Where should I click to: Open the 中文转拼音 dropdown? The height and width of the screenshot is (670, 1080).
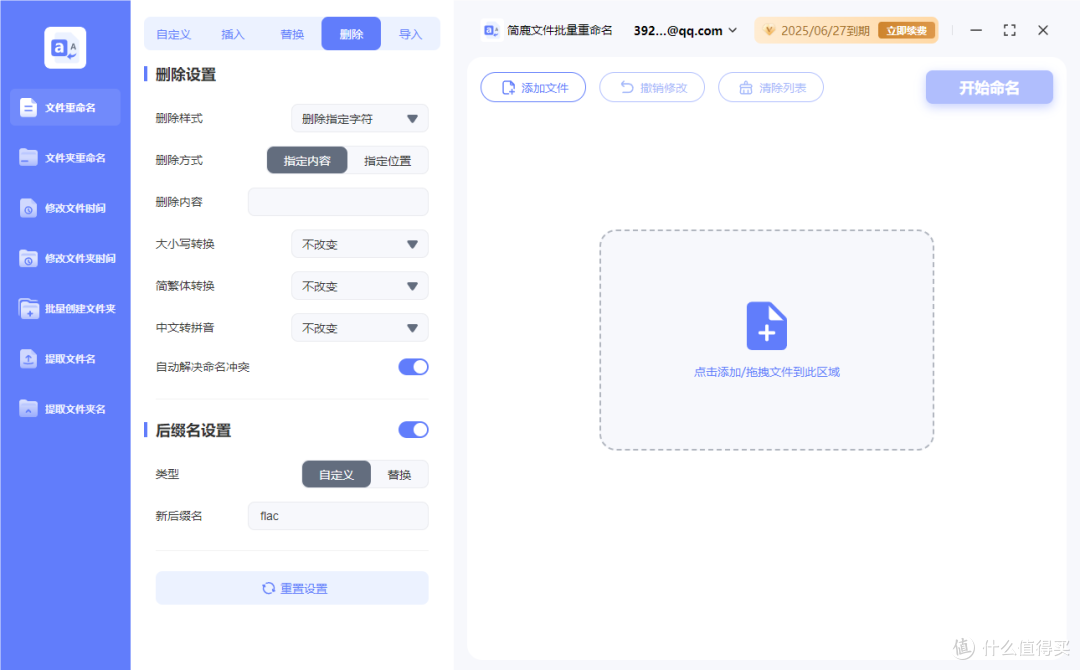pyautogui.click(x=360, y=328)
